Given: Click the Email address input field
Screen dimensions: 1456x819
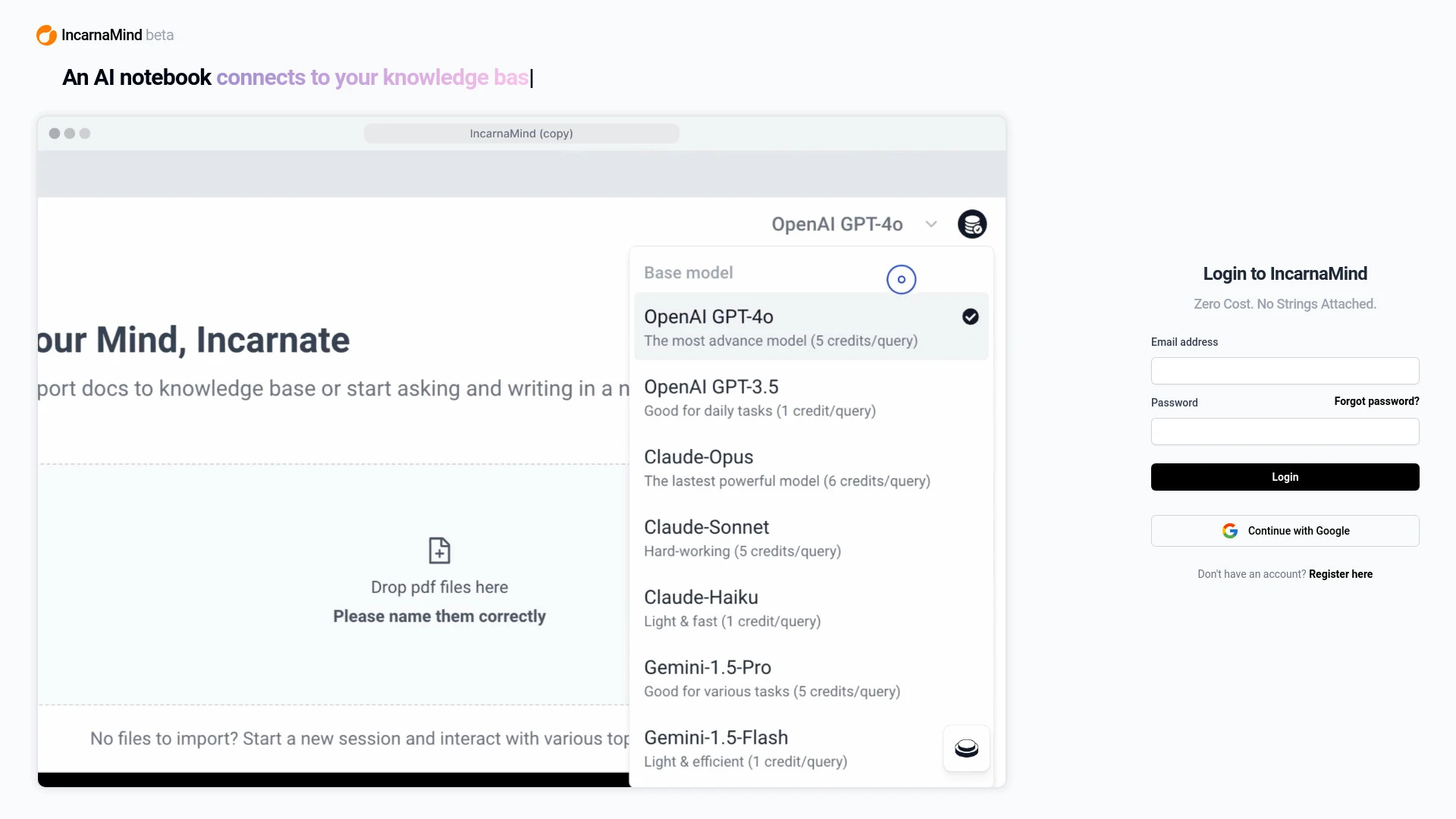Looking at the screenshot, I should [1285, 370].
